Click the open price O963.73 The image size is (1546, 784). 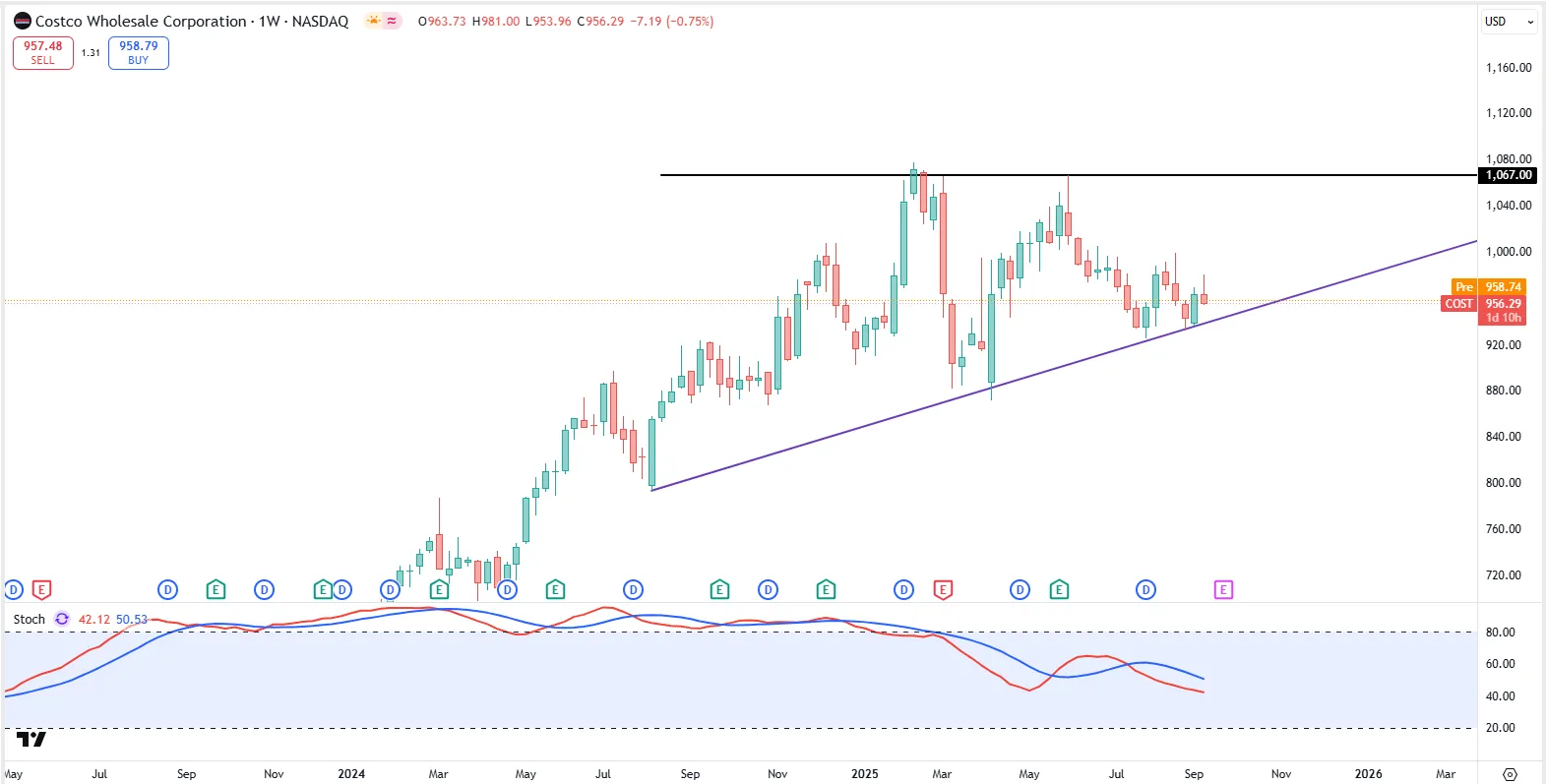click(x=442, y=21)
